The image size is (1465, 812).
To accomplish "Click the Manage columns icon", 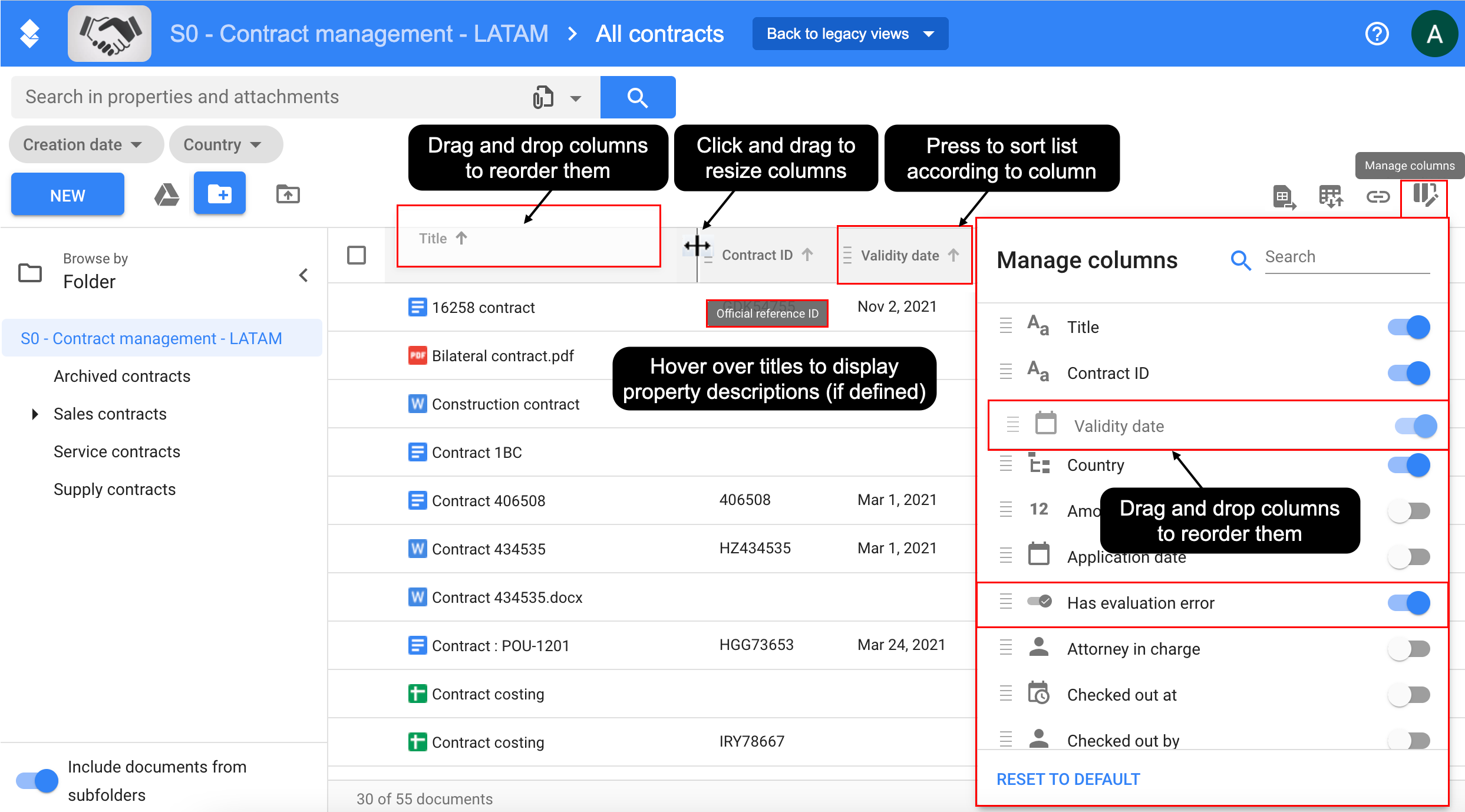I will coord(1424,196).
